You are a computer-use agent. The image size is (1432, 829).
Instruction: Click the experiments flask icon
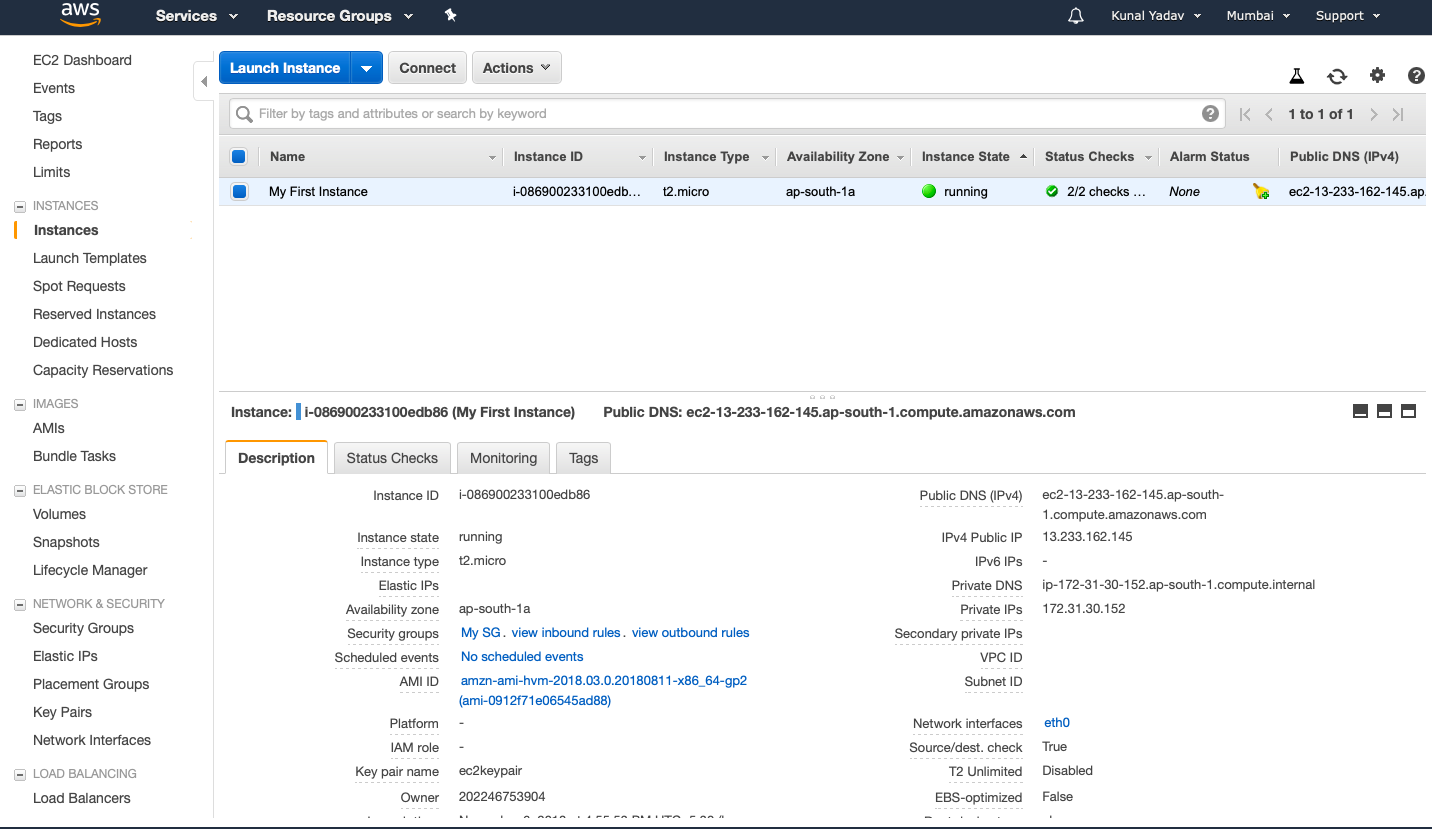pos(1297,76)
